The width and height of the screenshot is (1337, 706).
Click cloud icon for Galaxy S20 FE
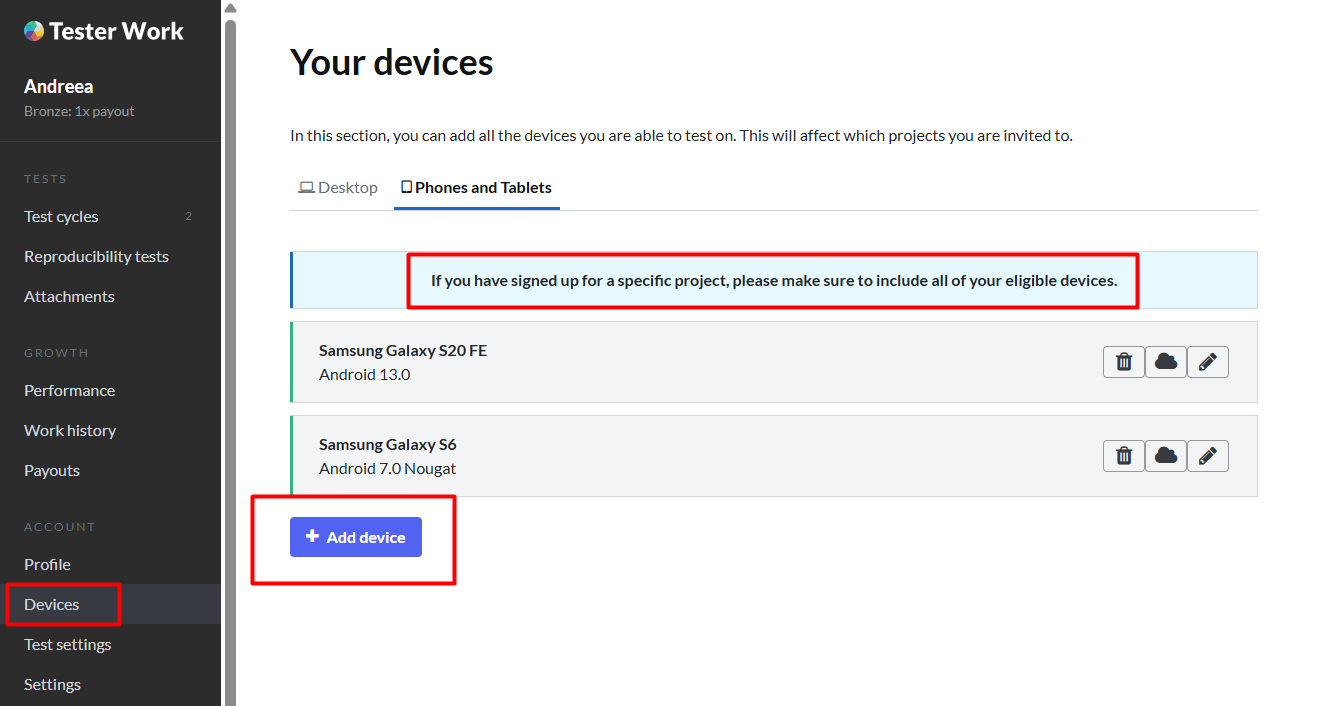tap(1166, 362)
